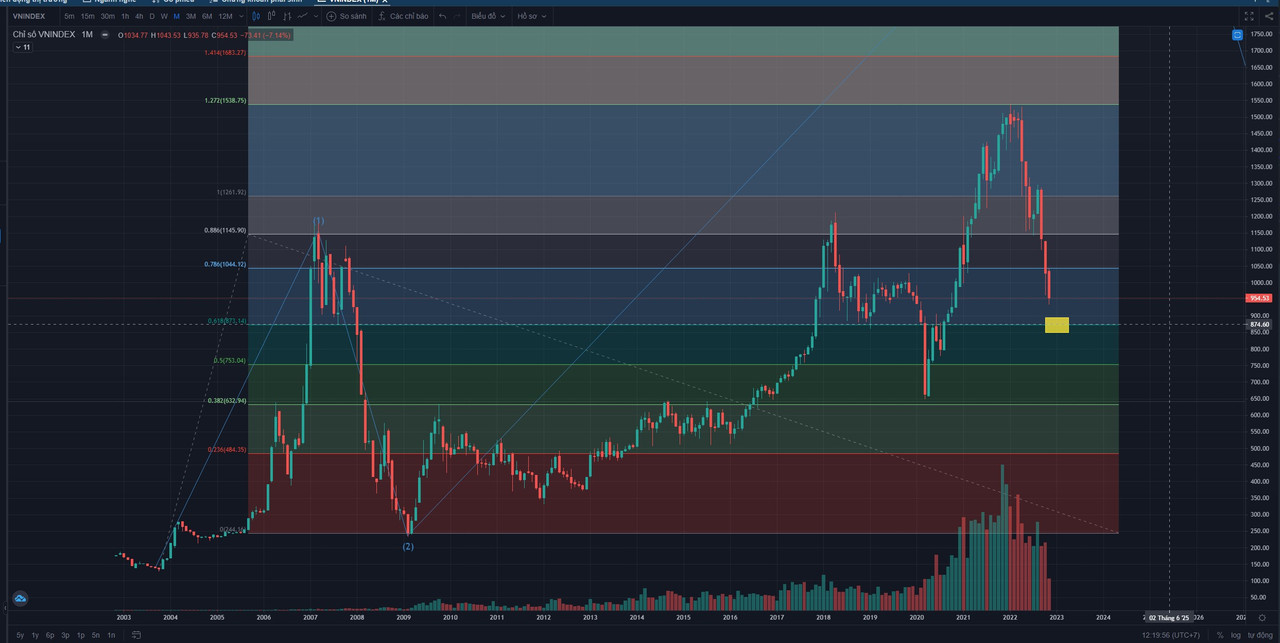Redo the chart action
This screenshot has width=1280, height=643.
[x=457, y=16]
